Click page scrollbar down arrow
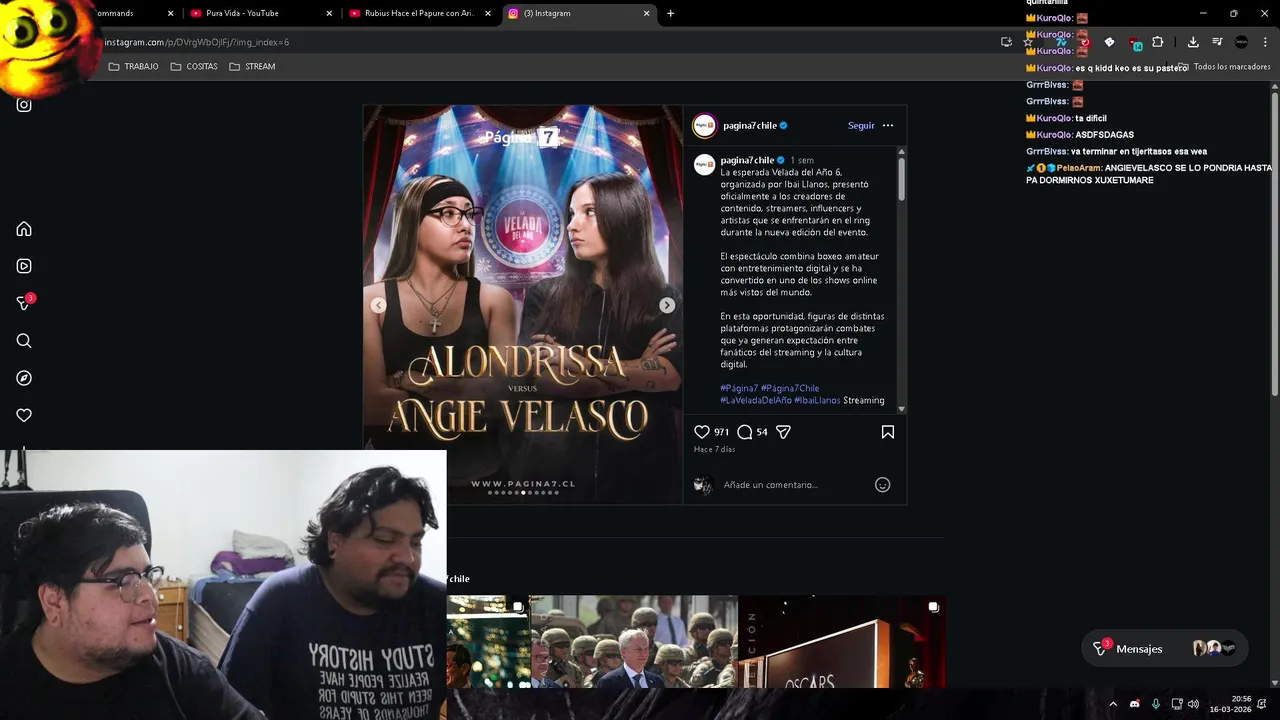 click(1274, 683)
